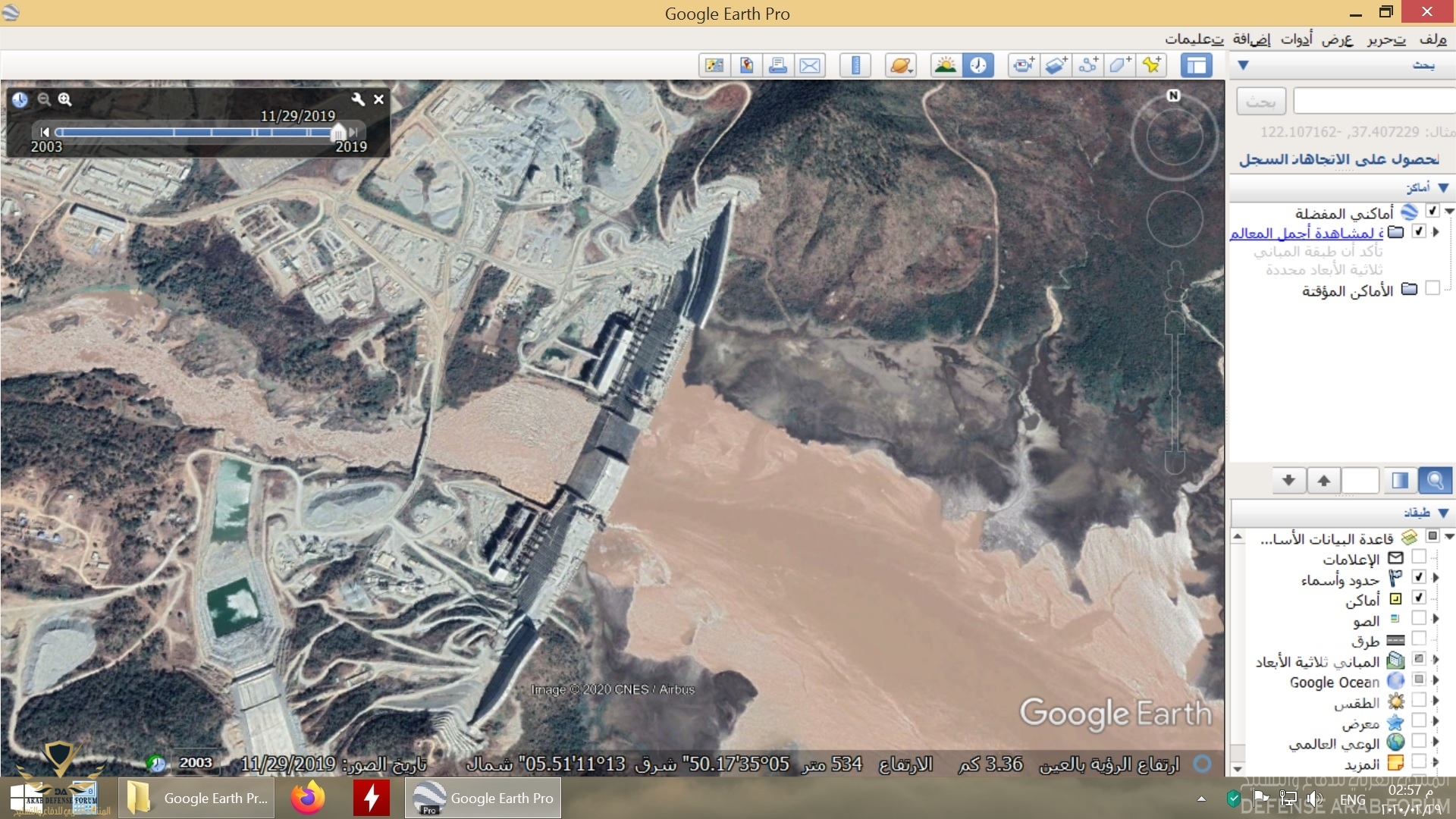Uncheck the أماكن layer checkbox
This screenshot has width=1456, height=819.
1419,598
